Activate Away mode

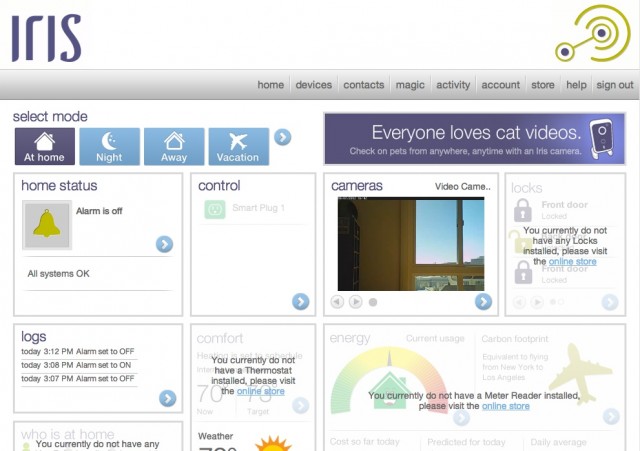(x=174, y=147)
